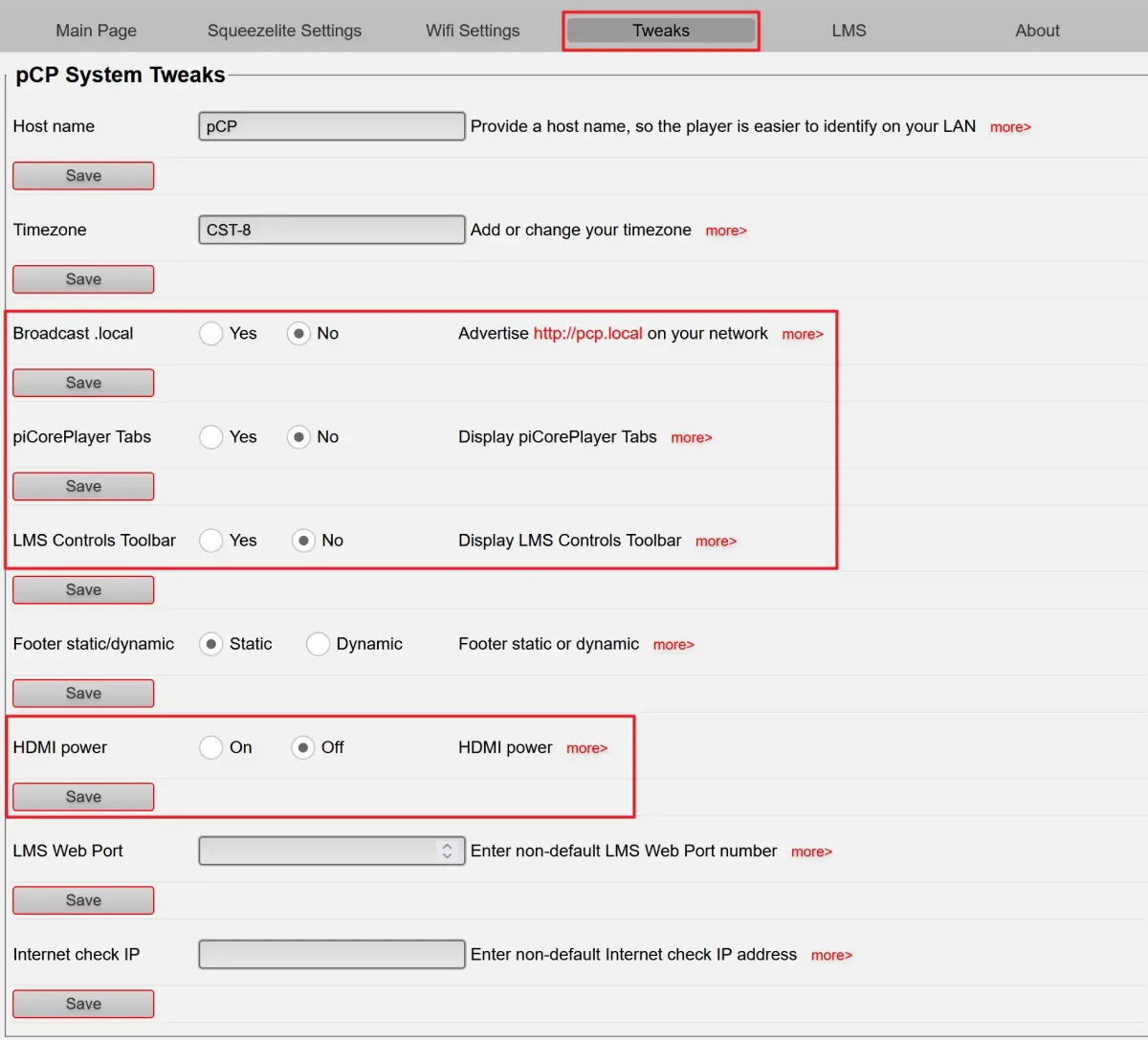Choose Dynamic footer option

[319, 644]
